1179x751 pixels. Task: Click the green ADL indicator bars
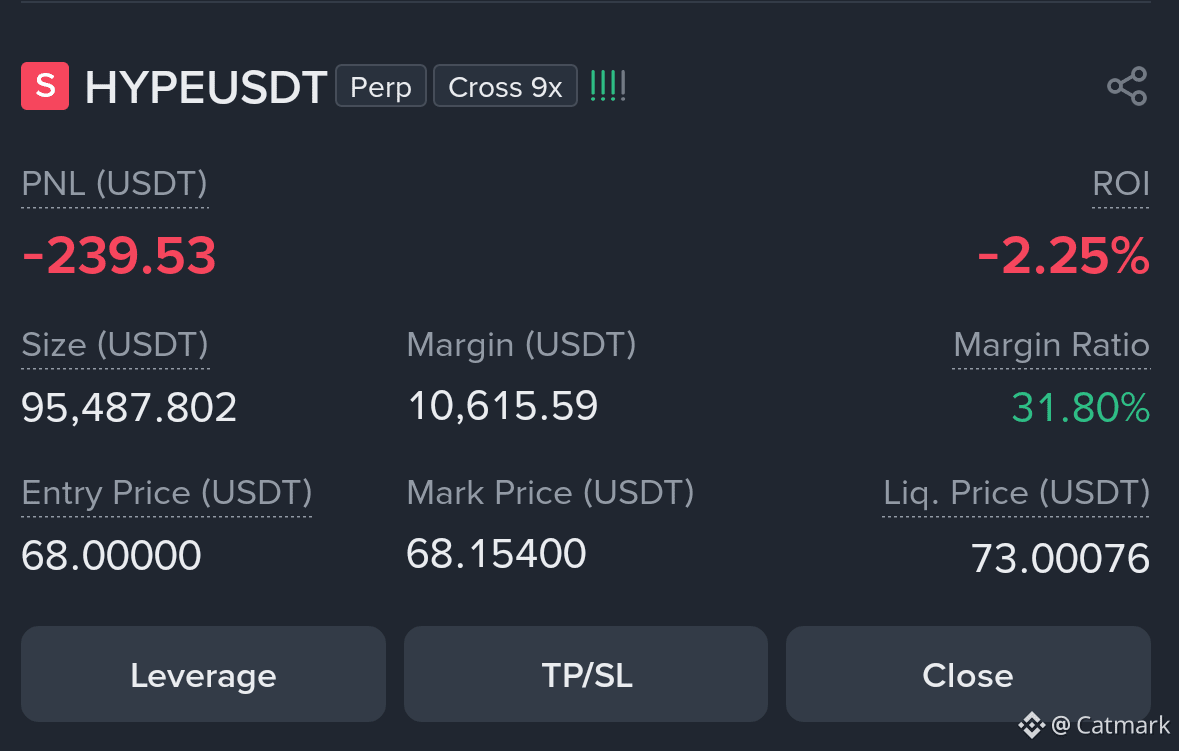coord(608,86)
